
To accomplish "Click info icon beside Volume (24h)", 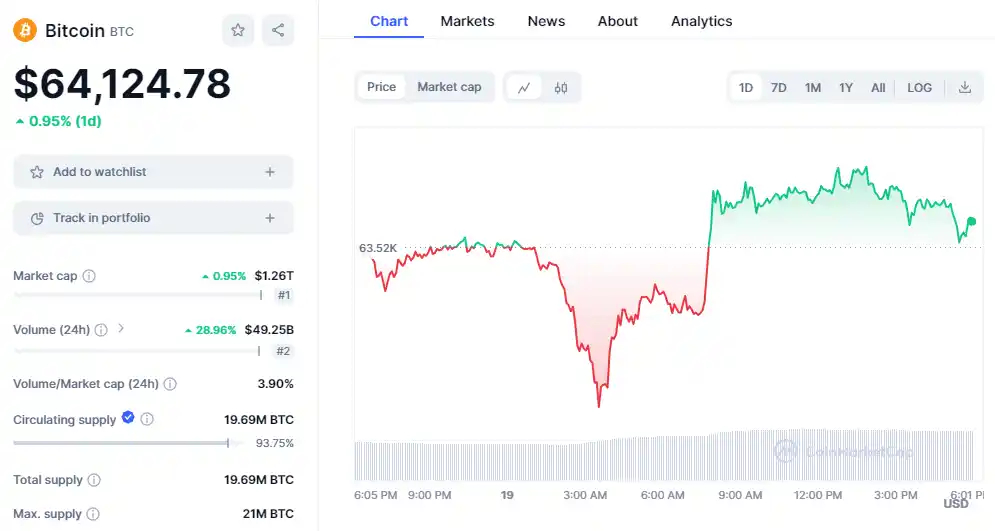I will [101, 330].
